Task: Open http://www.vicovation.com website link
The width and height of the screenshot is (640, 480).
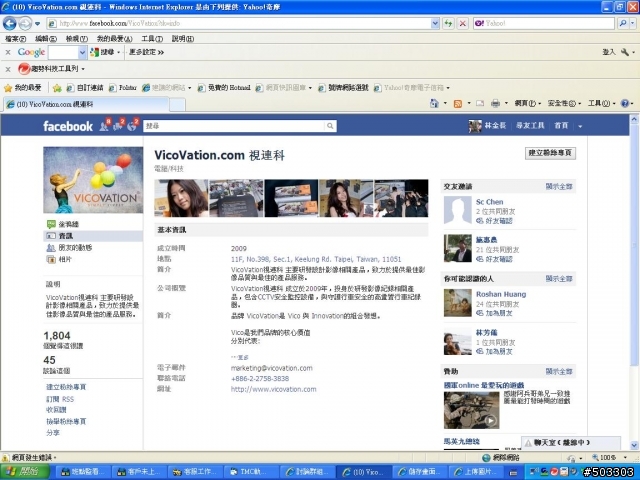Action: coord(273,389)
